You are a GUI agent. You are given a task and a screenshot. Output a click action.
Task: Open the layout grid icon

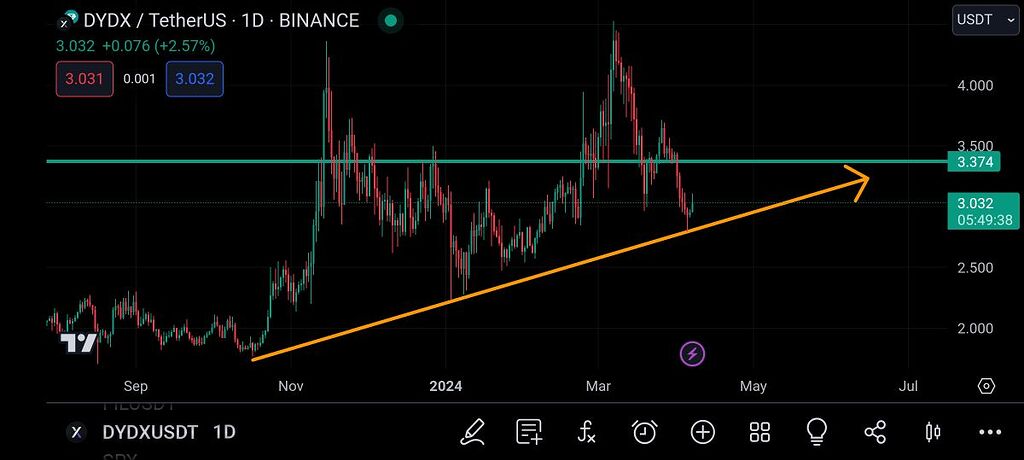(760, 432)
